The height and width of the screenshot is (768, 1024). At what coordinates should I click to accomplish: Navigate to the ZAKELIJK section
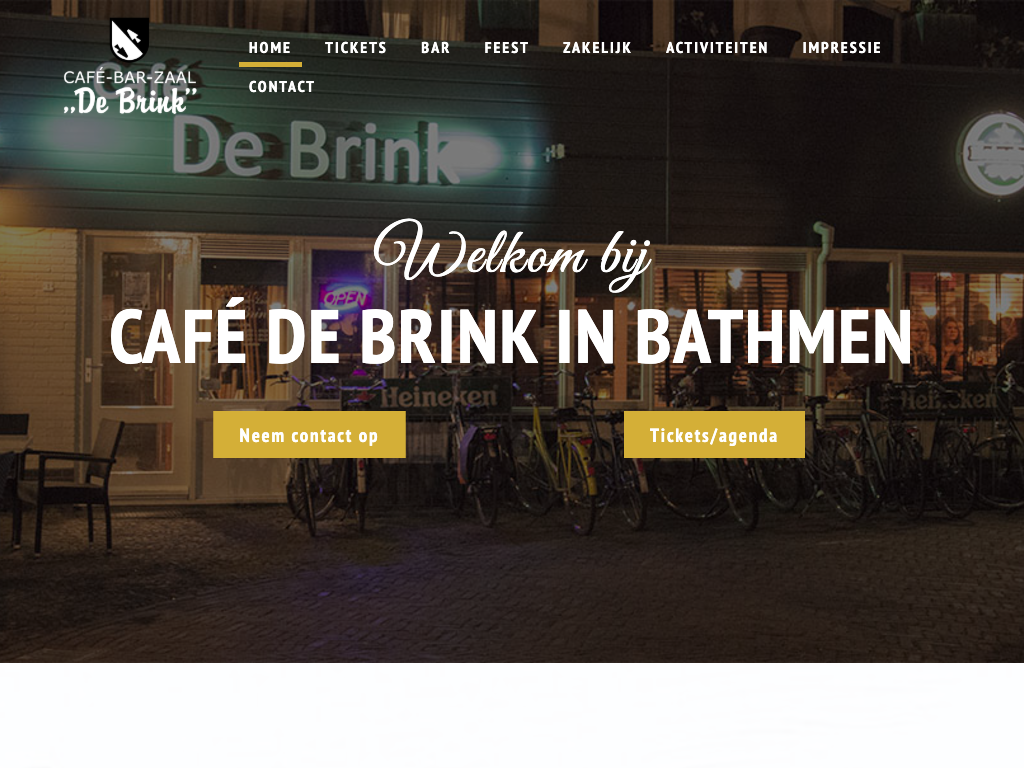point(597,48)
